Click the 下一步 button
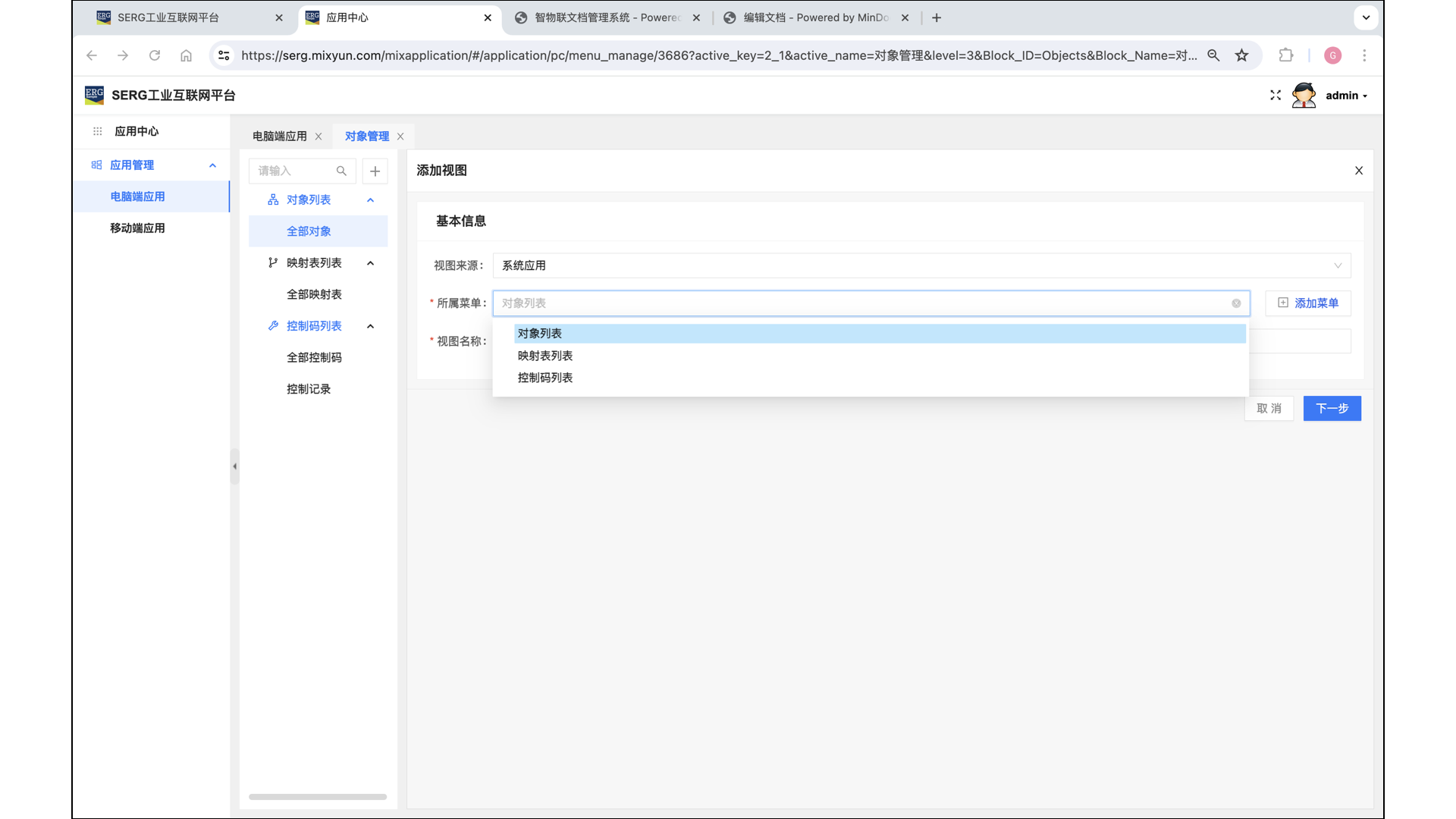 pyautogui.click(x=1332, y=409)
